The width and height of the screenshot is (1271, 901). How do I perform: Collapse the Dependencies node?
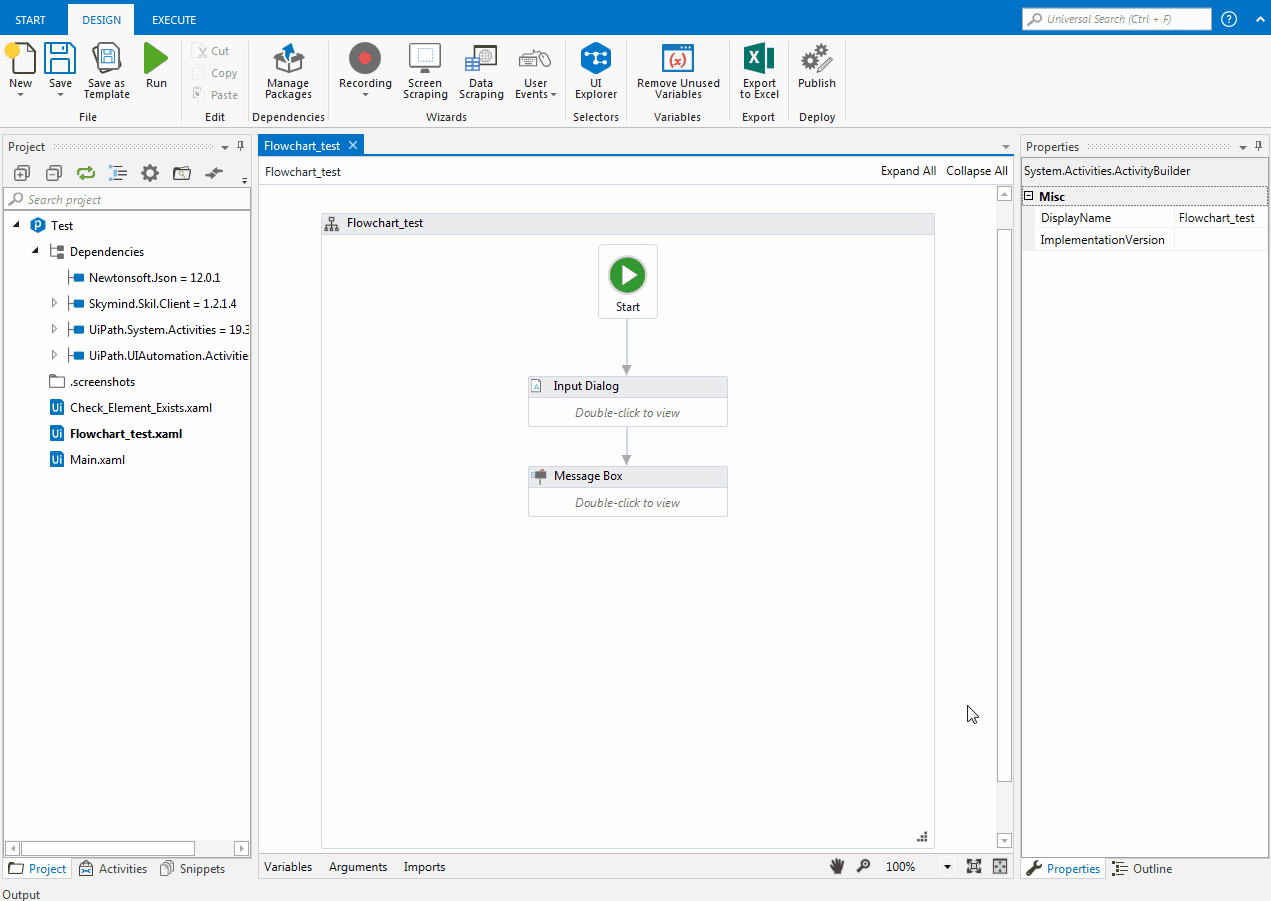coord(35,251)
